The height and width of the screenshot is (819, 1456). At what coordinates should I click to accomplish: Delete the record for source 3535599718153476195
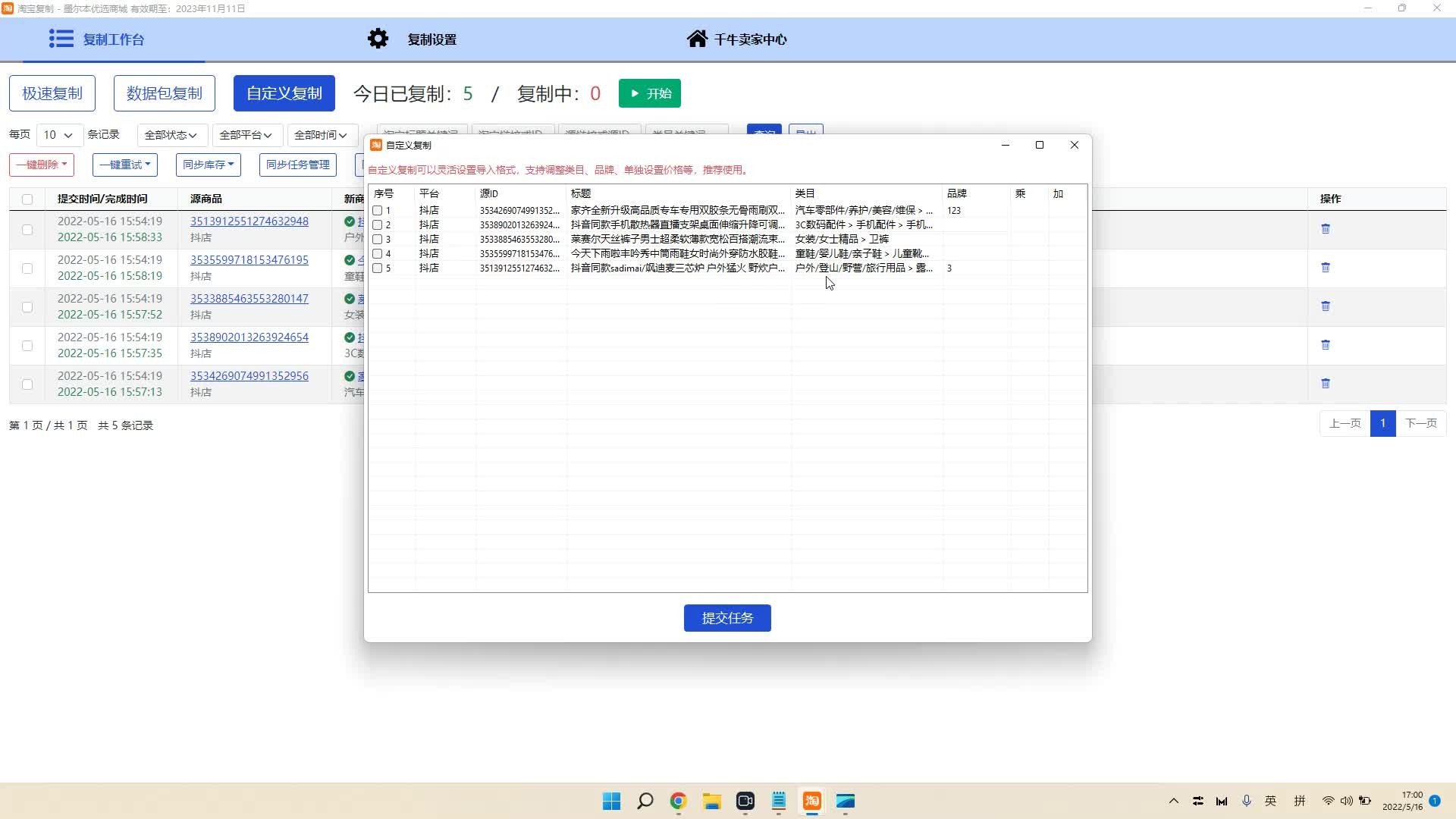1326,267
